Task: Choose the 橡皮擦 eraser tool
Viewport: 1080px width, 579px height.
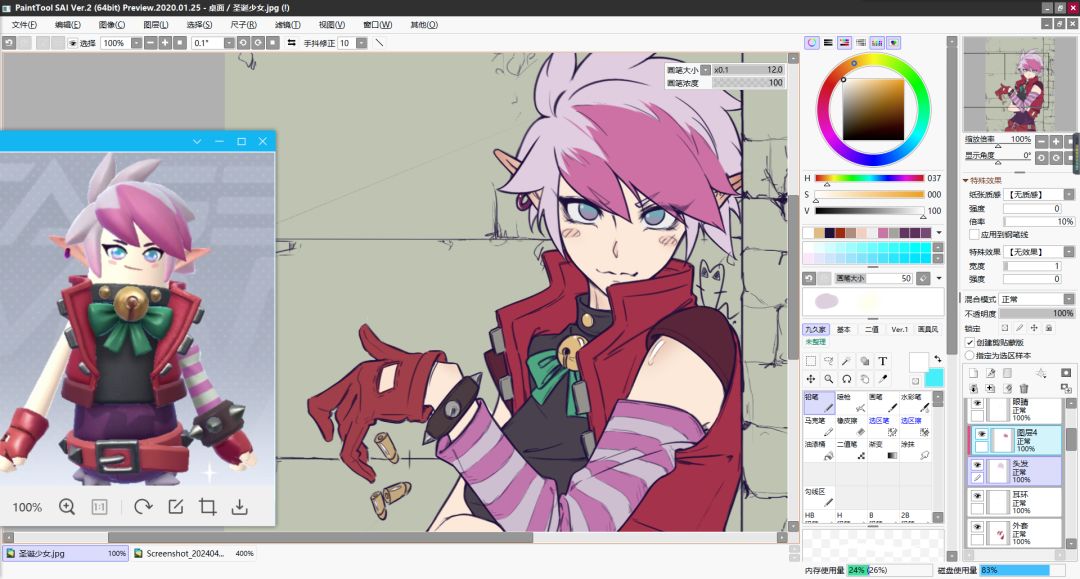Action: point(851,426)
